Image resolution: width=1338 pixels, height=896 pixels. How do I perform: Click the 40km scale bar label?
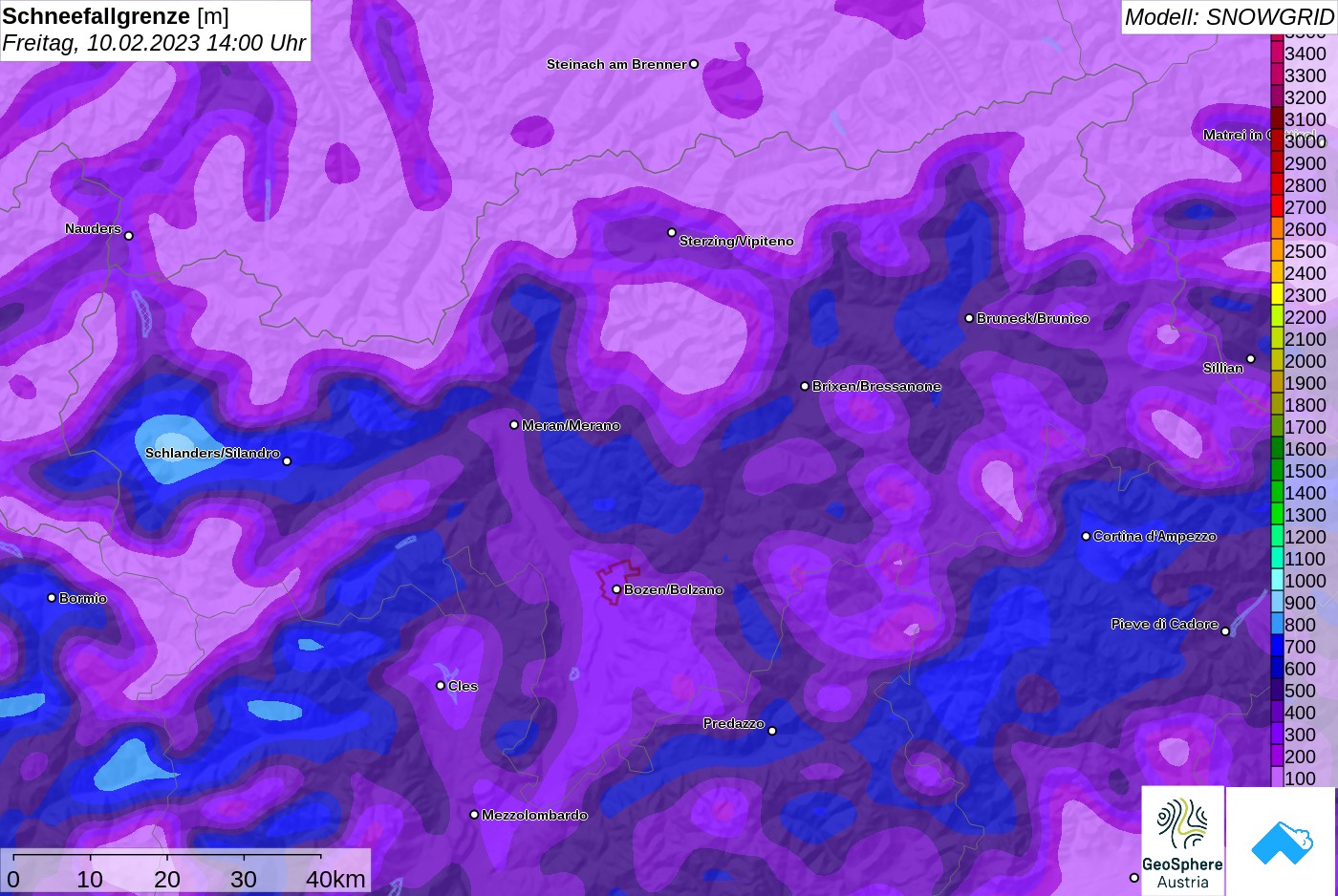pos(335,879)
